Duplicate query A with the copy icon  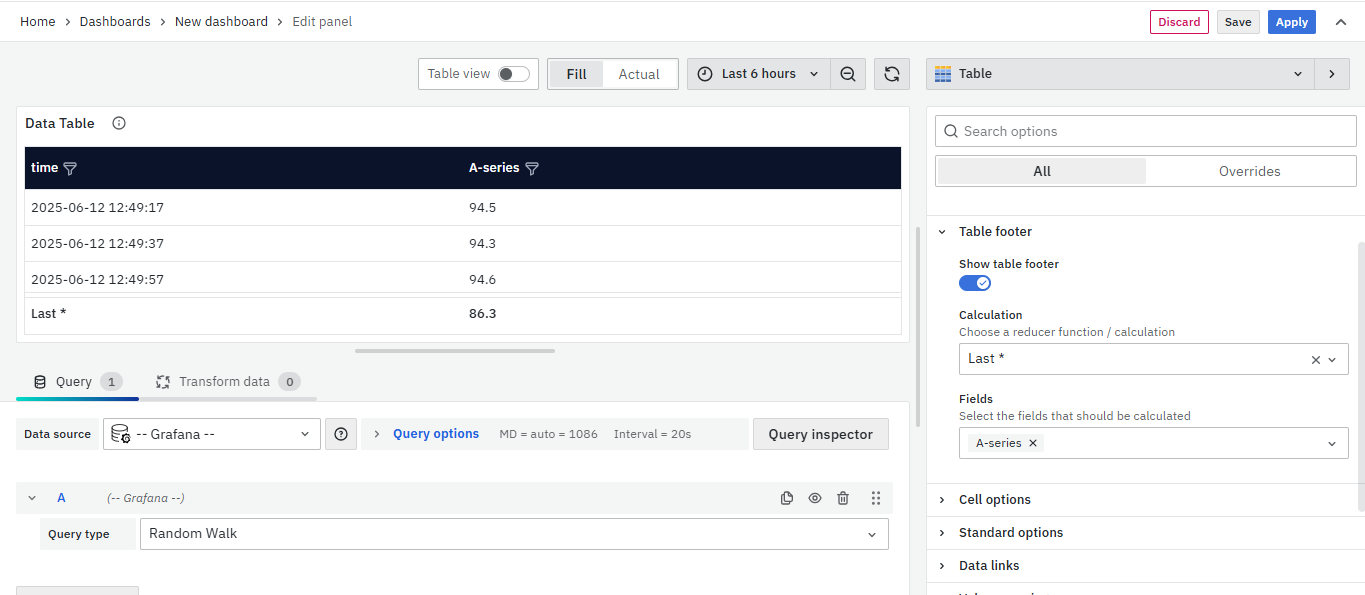click(x=787, y=498)
